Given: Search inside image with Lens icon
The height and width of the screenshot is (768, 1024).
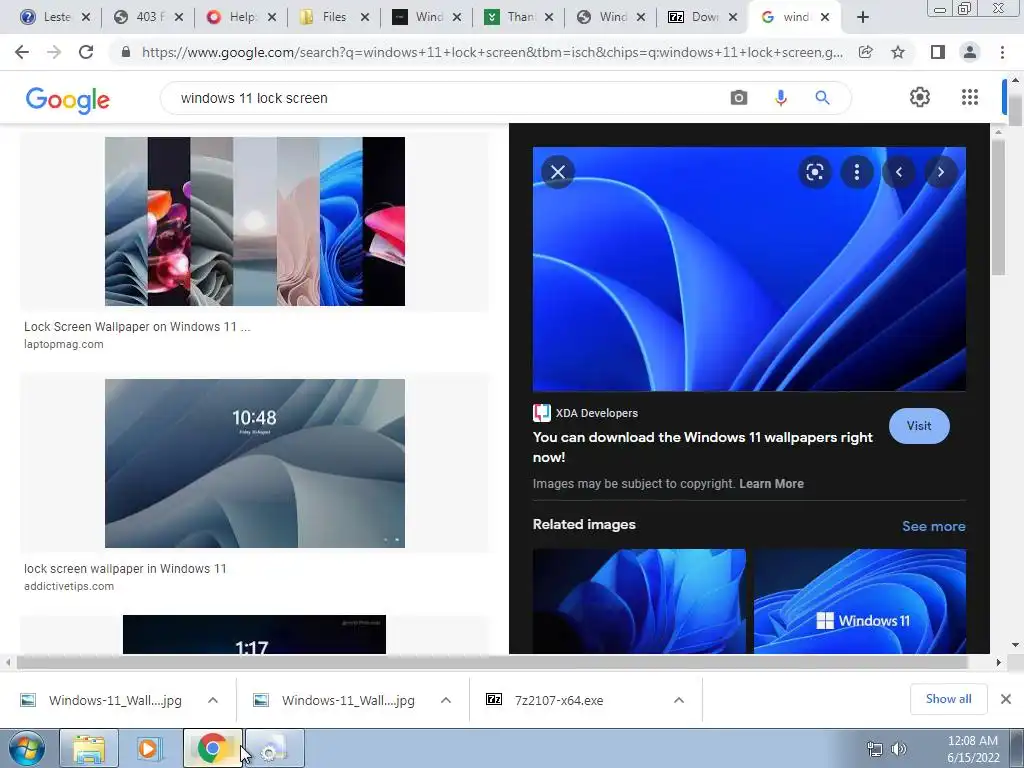Looking at the screenshot, I should tap(815, 172).
